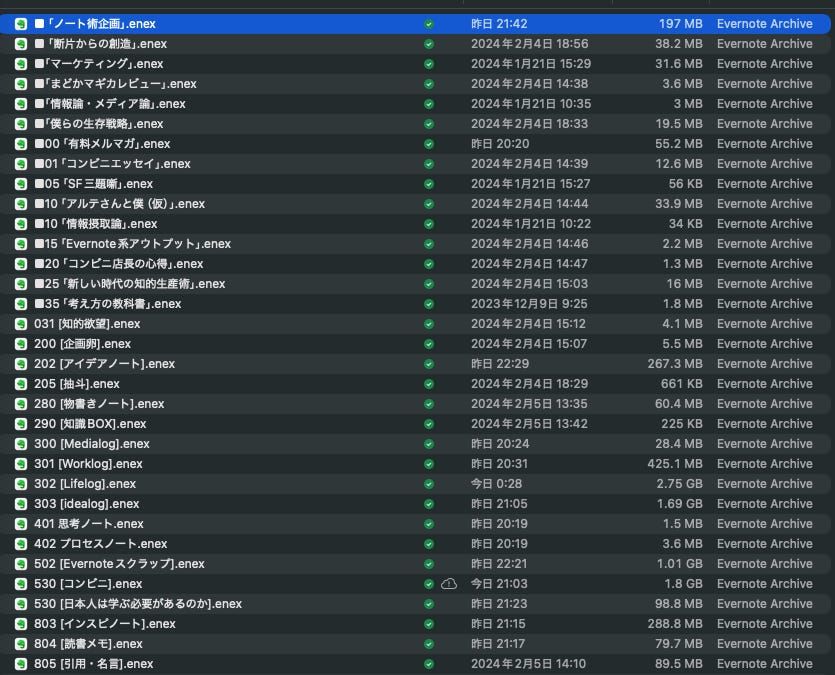835x675 pixels.
Task: Click the green sync checkmark on 530 [コンビニ].enex
Action: (x=429, y=584)
